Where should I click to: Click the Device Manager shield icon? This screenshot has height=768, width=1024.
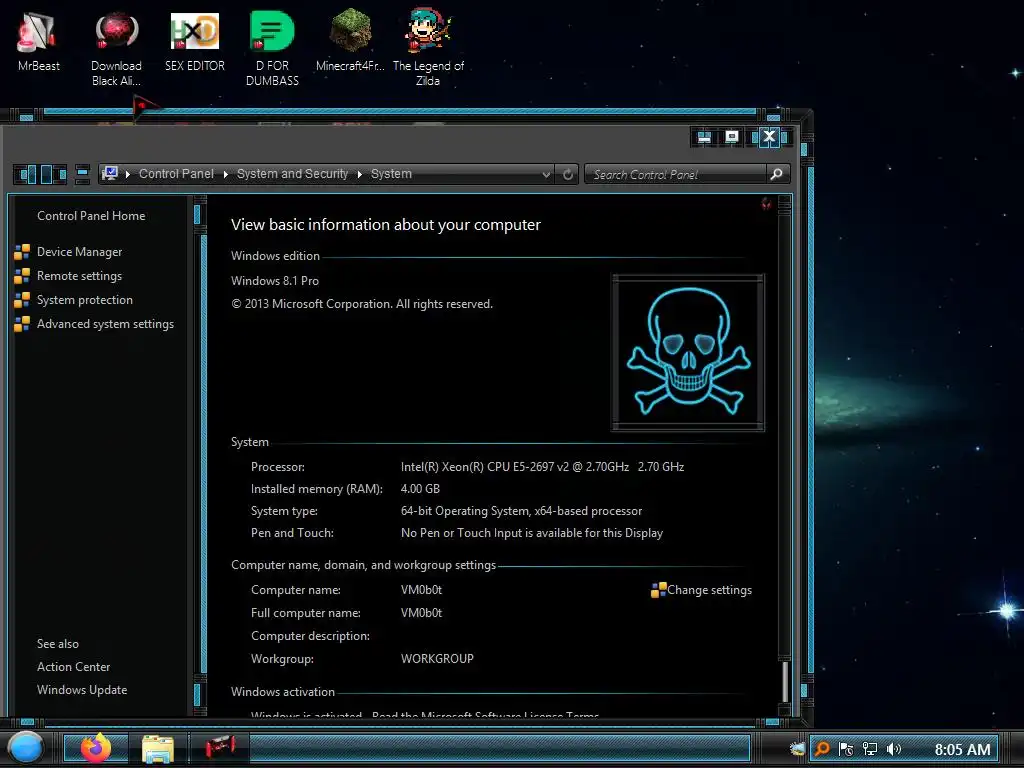coord(22,252)
